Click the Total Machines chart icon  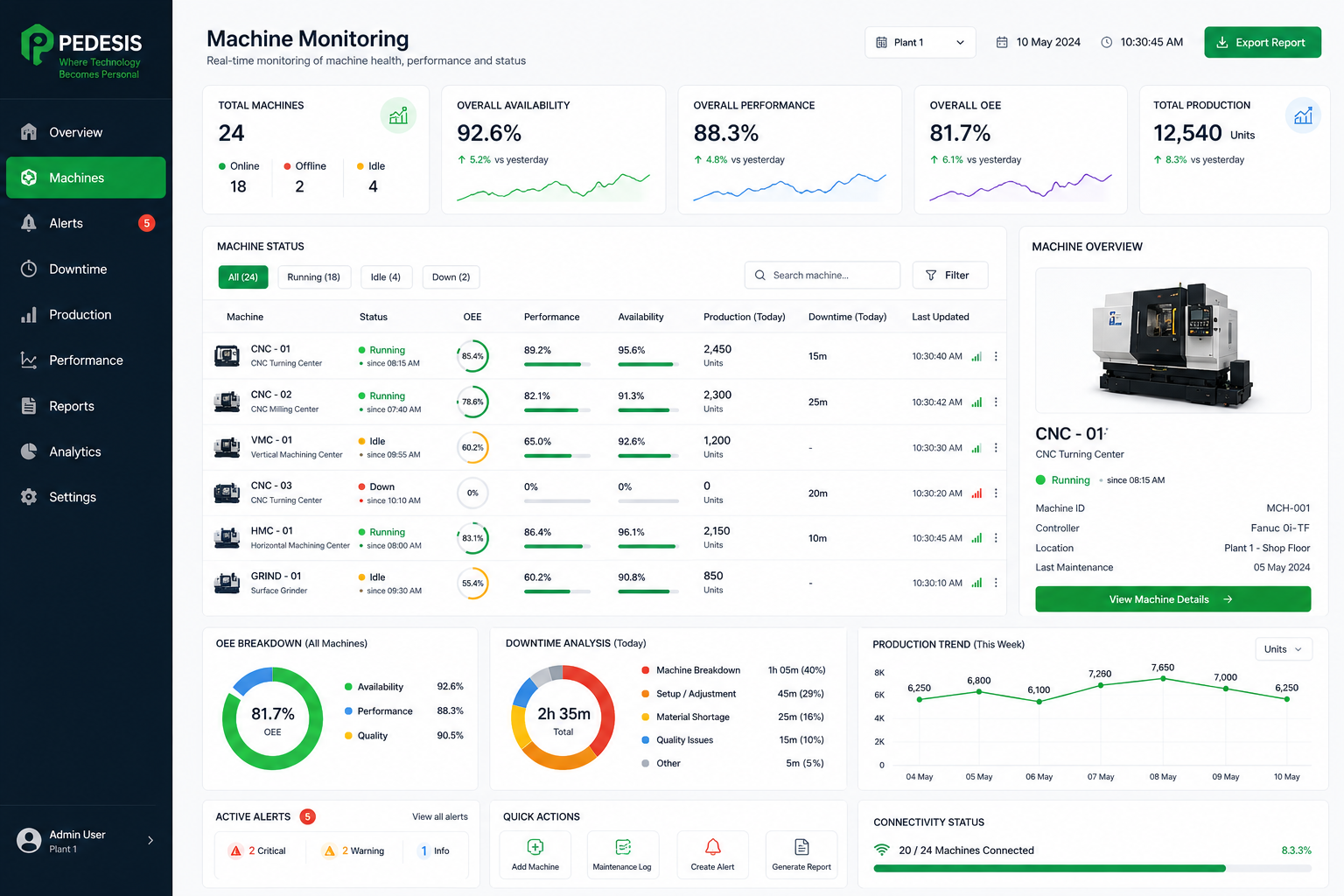point(398,115)
